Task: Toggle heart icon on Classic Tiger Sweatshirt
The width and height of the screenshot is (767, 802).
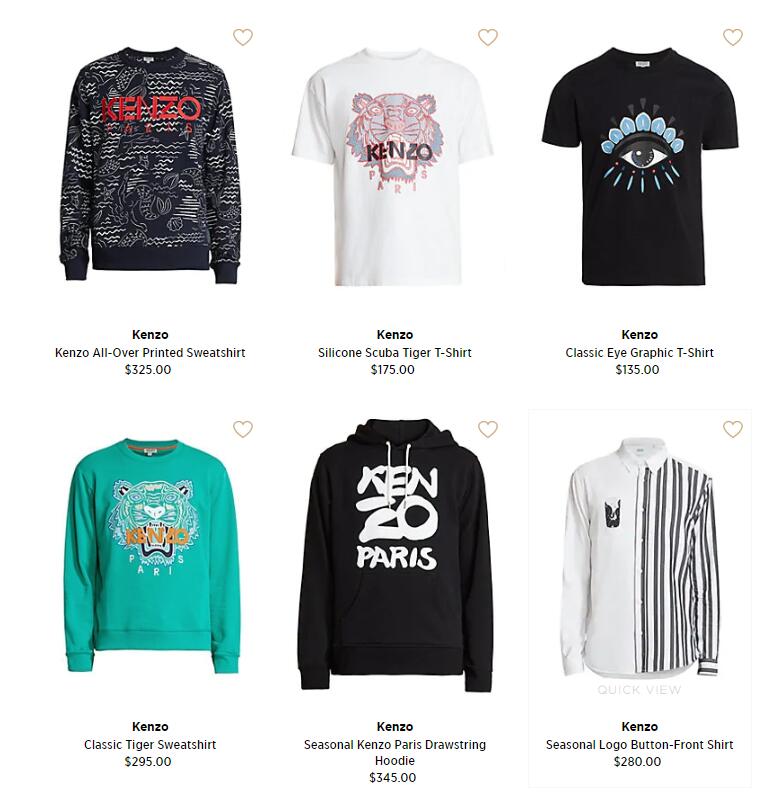Action: pos(243,429)
